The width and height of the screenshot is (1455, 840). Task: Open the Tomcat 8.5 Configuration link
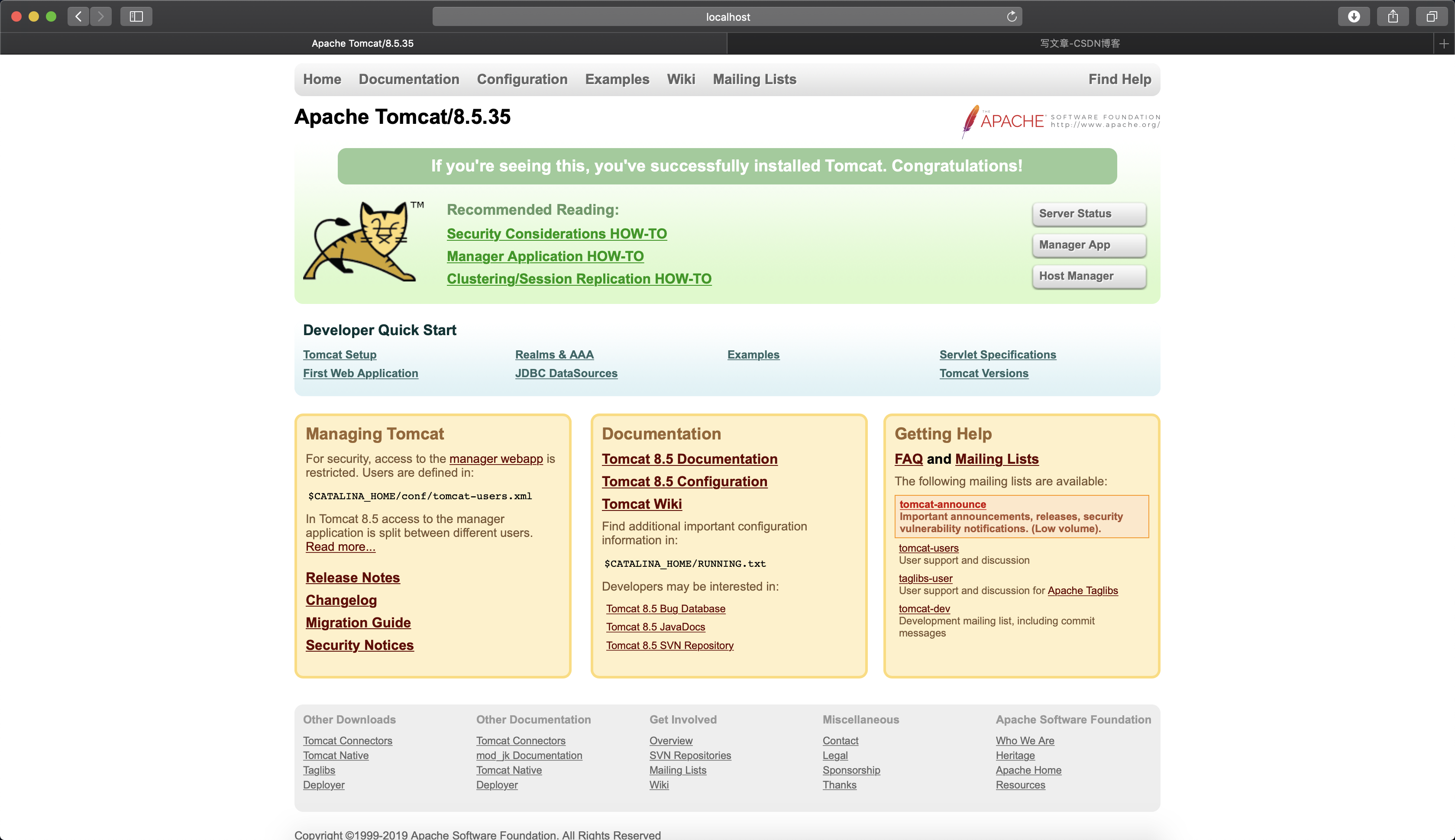pos(684,481)
